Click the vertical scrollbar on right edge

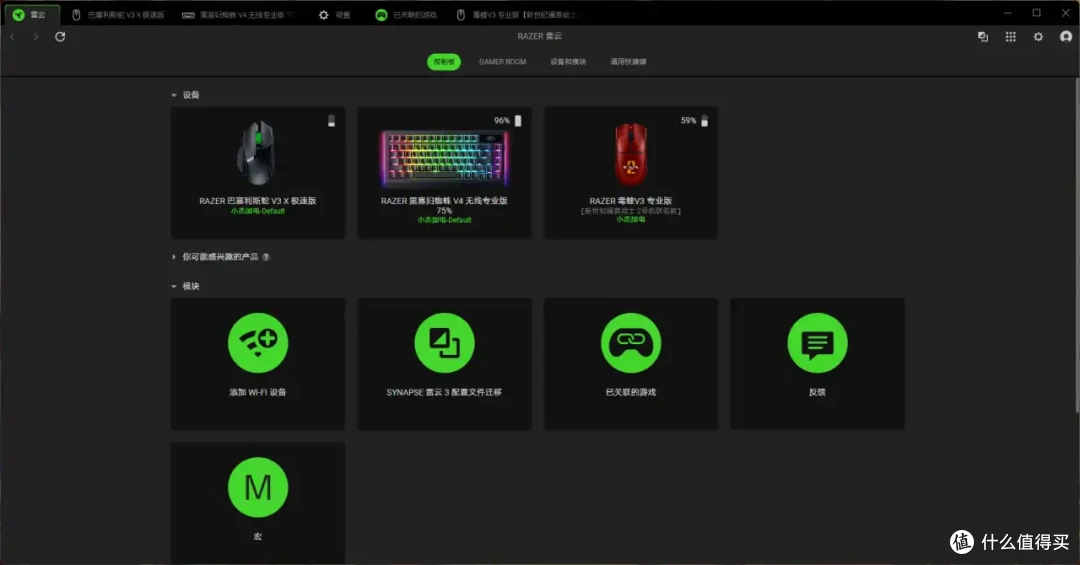point(1077,245)
